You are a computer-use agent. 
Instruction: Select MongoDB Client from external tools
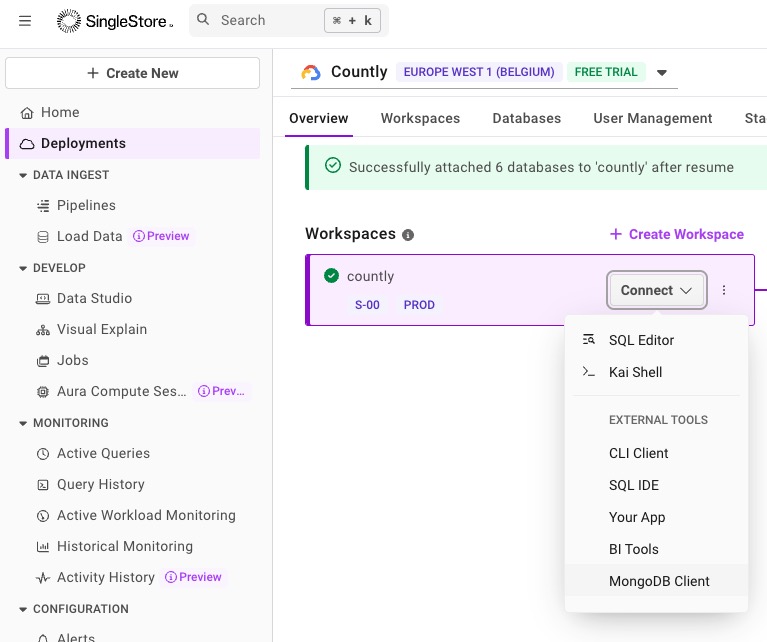pyautogui.click(x=656, y=581)
